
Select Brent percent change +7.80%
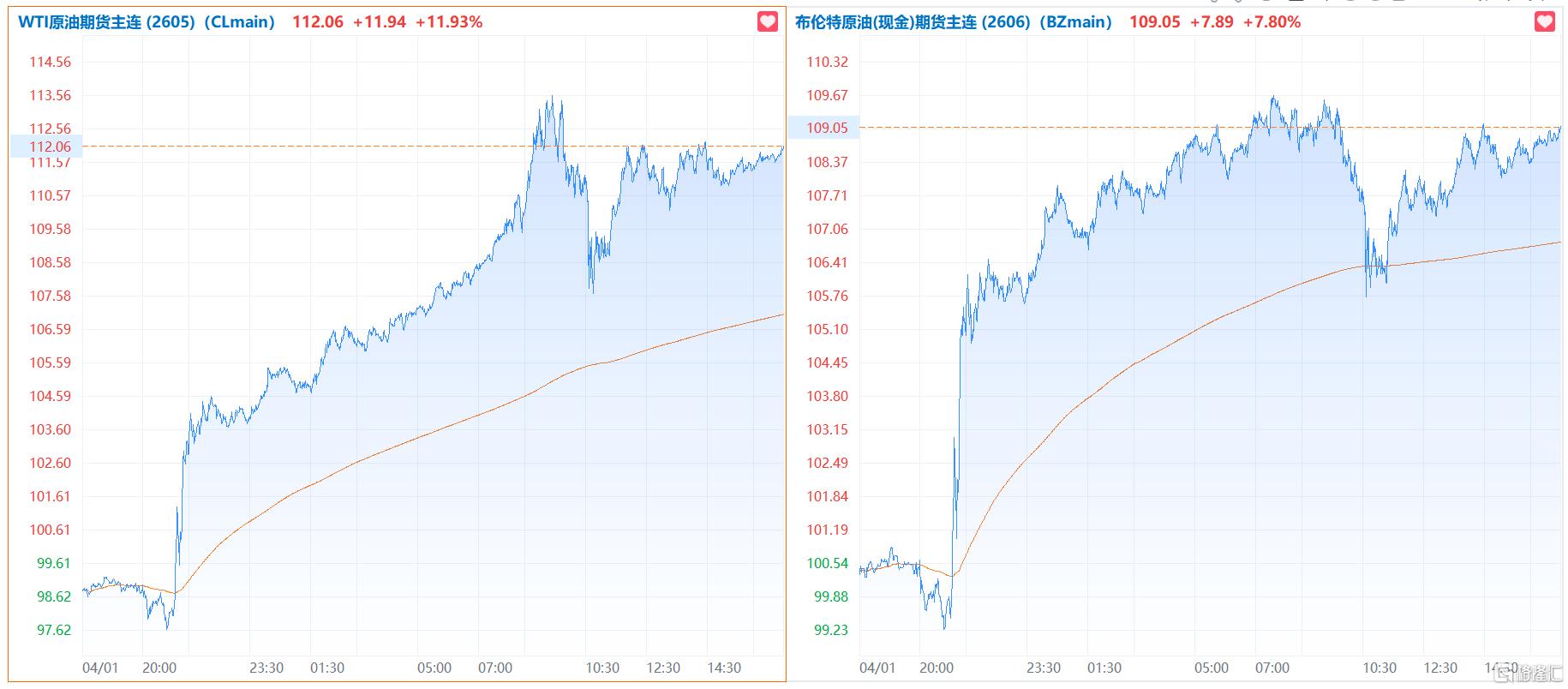tap(1272, 22)
